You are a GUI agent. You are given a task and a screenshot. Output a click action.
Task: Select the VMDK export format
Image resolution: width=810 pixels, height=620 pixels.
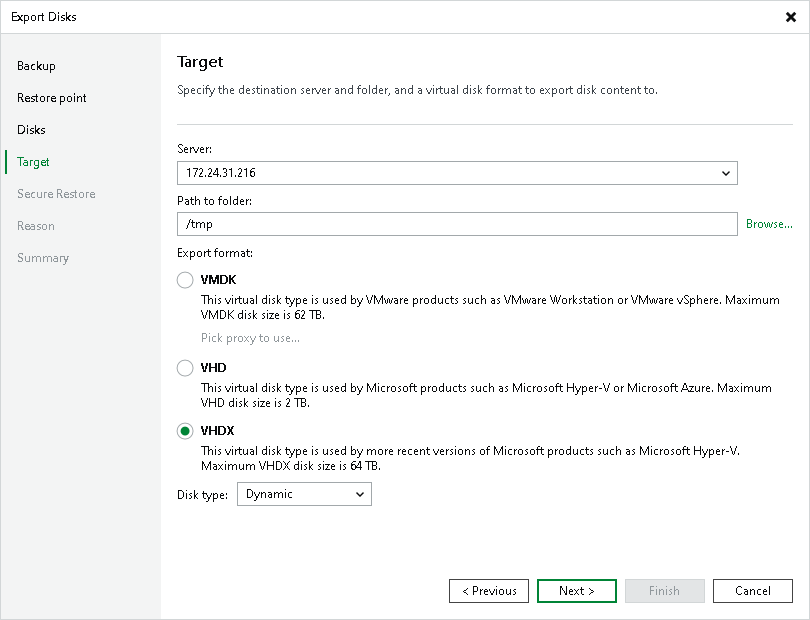point(185,280)
